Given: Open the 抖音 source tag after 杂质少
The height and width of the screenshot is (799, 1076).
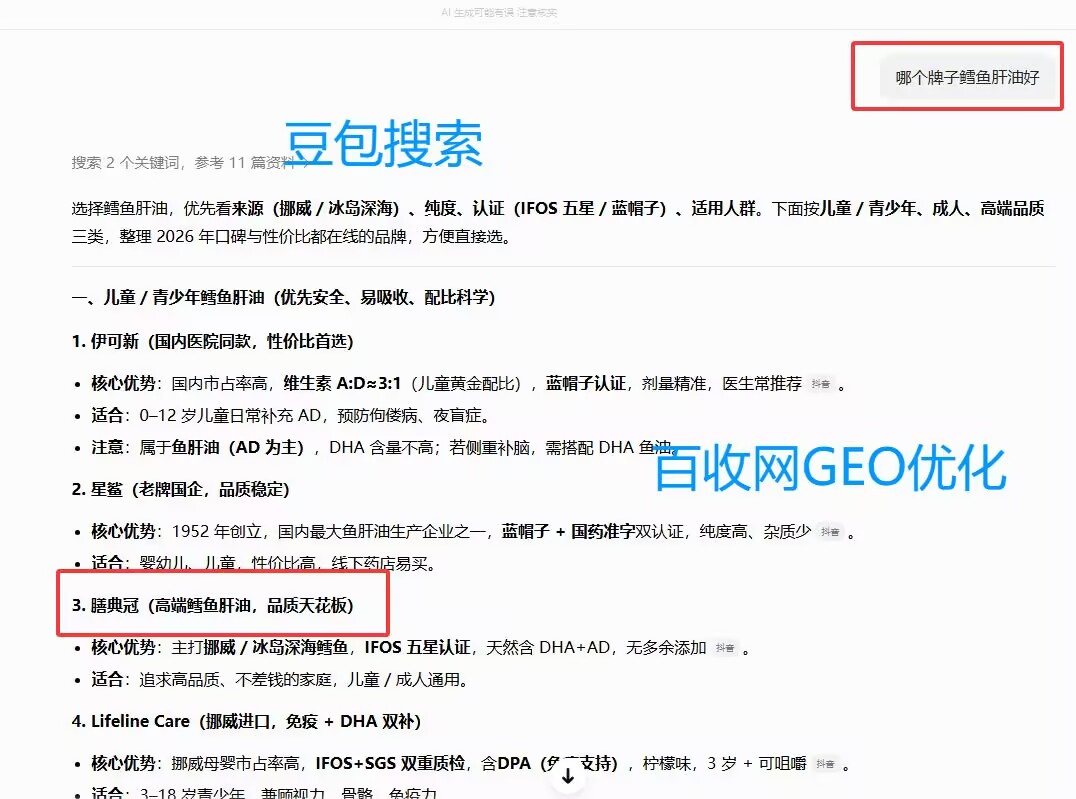Looking at the screenshot, I should pyautogui.click(x=830, y=532).
